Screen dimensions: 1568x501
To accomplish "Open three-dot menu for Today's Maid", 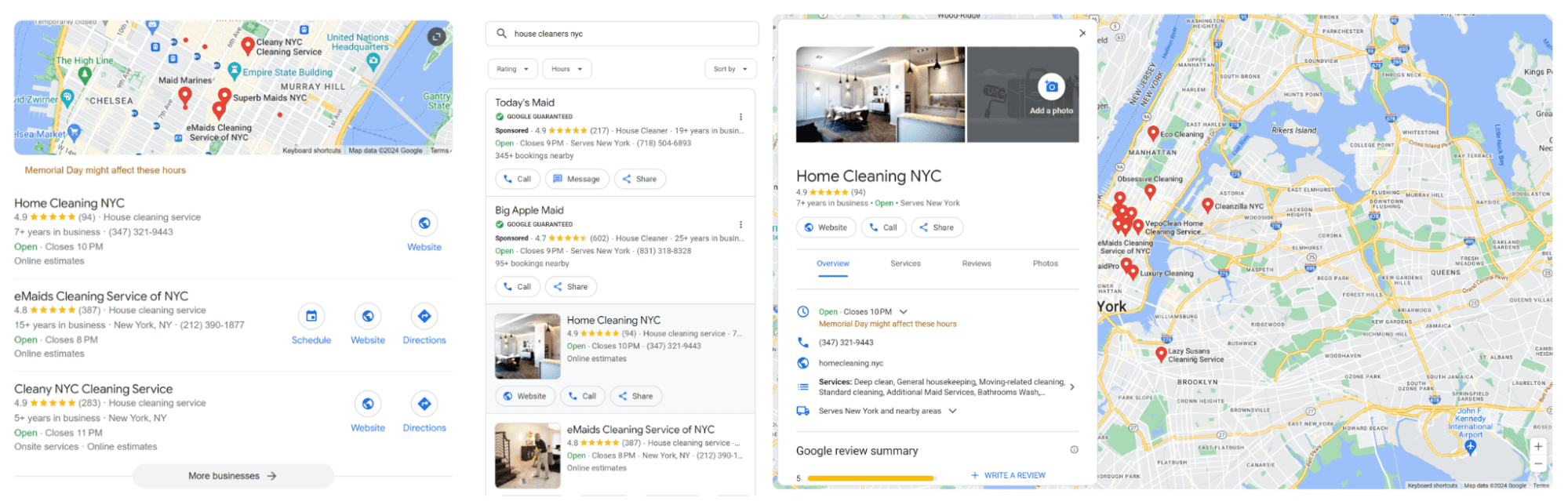I will [x=740, y=117].
